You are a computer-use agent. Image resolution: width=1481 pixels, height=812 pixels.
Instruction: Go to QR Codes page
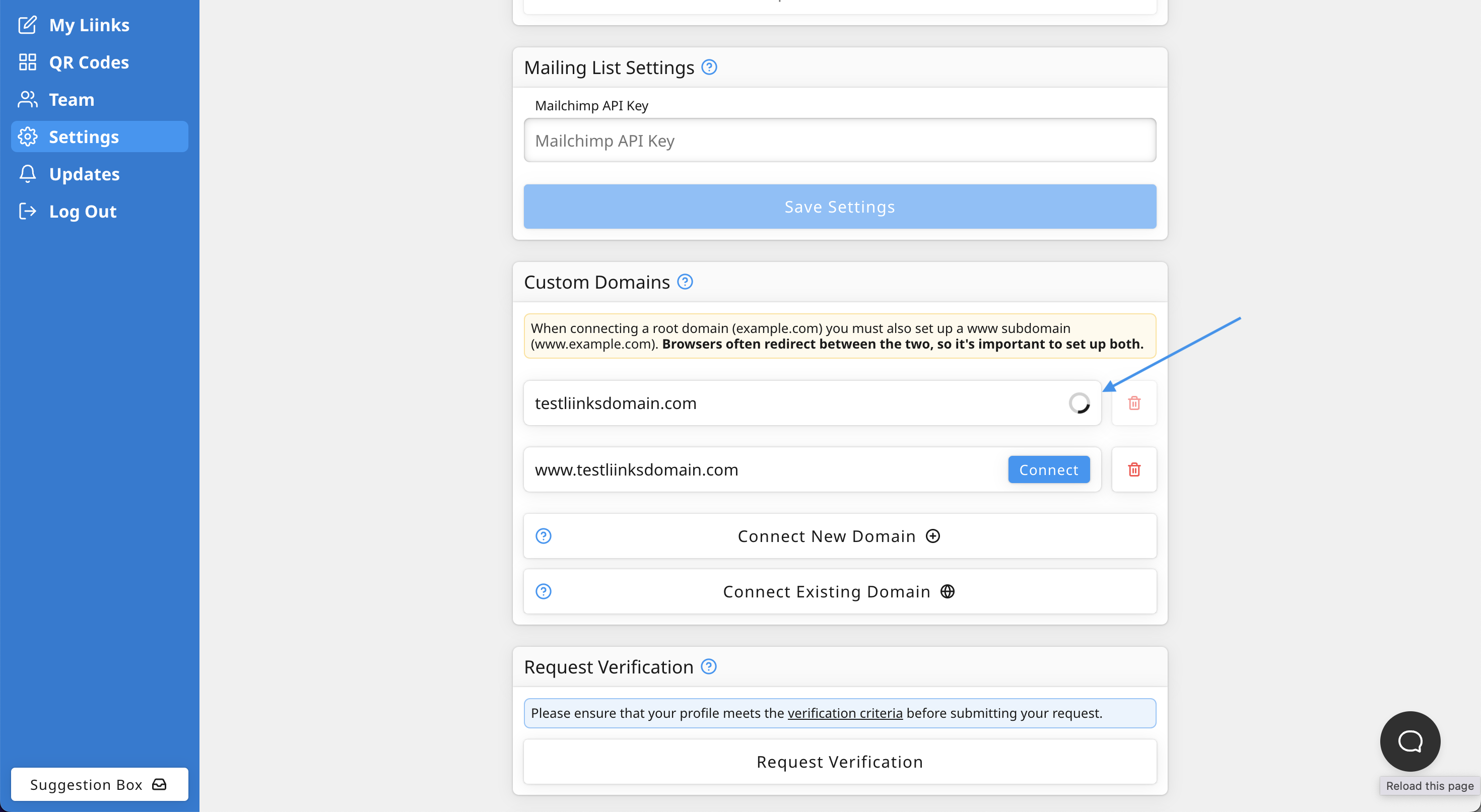click(x=89, y=62)
